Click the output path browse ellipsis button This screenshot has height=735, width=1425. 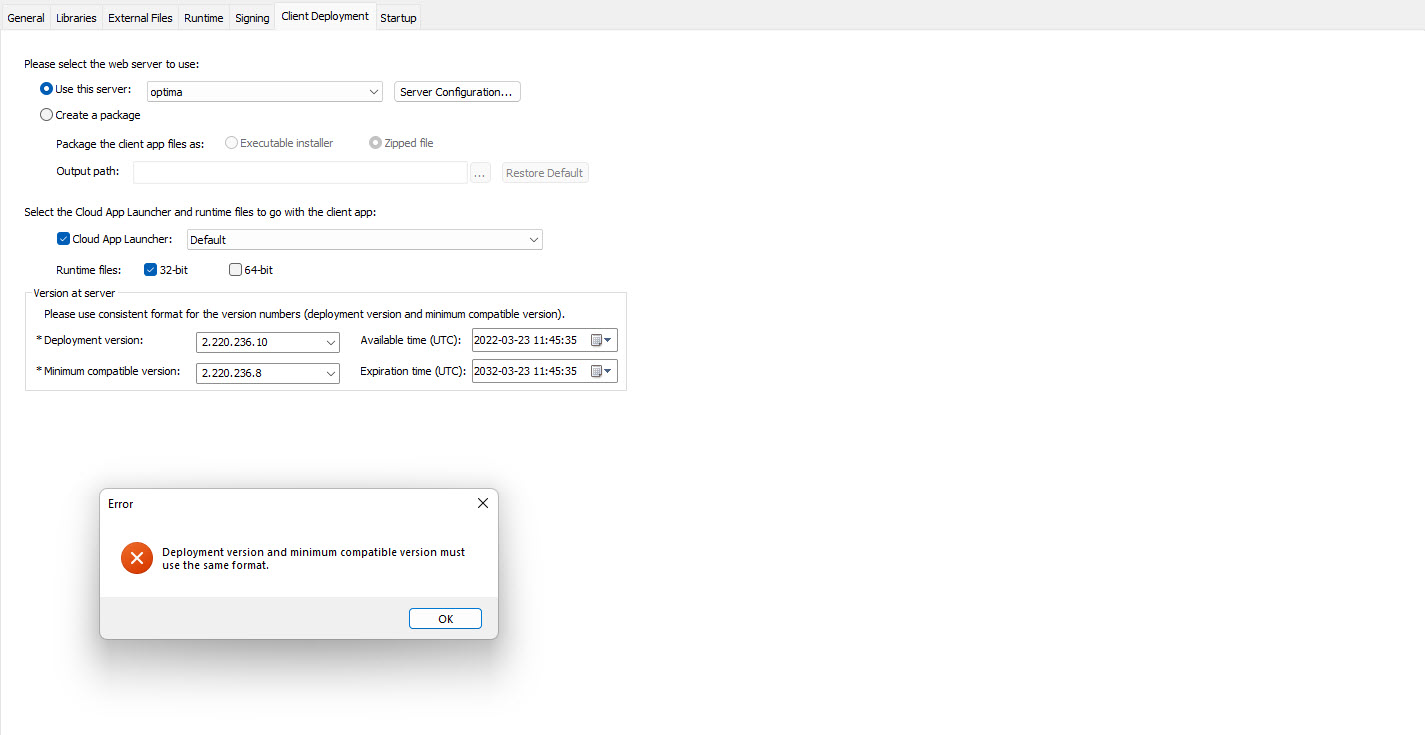(480, 173)
